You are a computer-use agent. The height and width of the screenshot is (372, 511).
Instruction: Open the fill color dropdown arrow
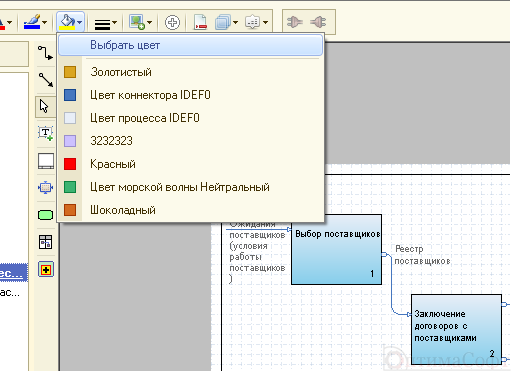pos(79,23)
